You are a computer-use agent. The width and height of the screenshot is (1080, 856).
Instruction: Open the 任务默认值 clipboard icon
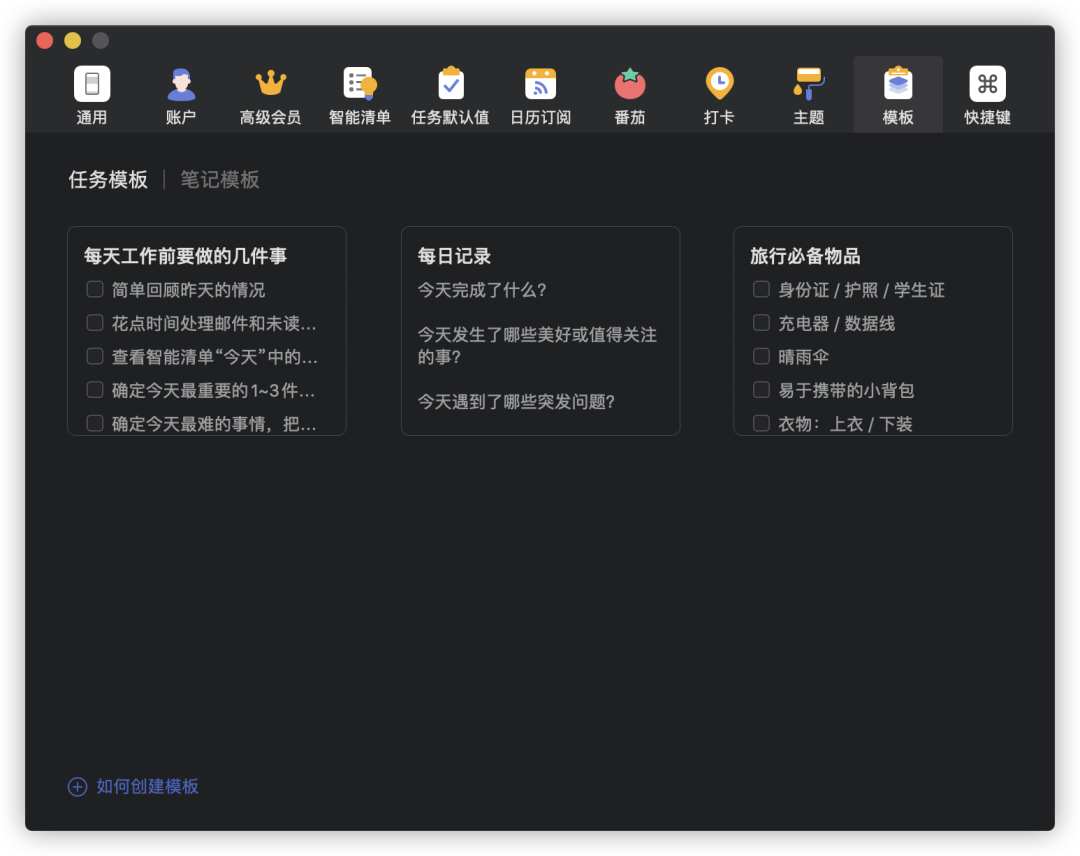[x=450, y=83]
